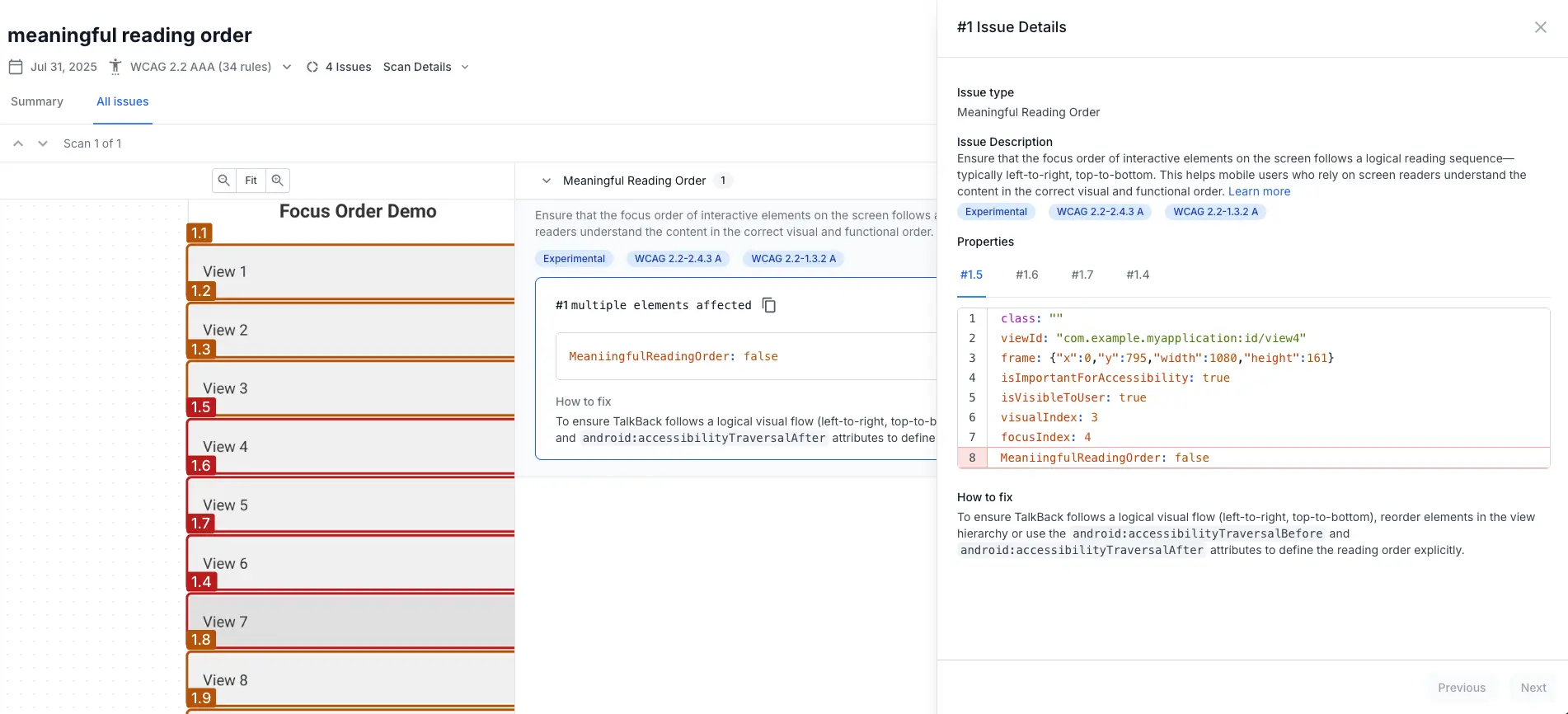Click the focusIndex: 4 code line
Viewport: 1568px width, 714px height.
[1253, 437]
